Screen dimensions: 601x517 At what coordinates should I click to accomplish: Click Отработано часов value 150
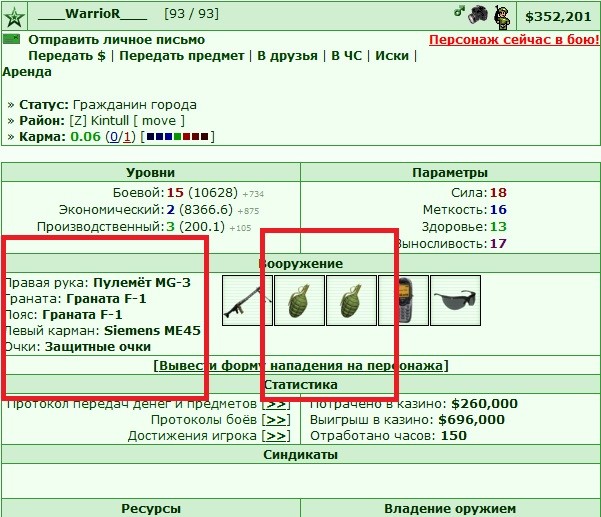(x=454, y=436)
